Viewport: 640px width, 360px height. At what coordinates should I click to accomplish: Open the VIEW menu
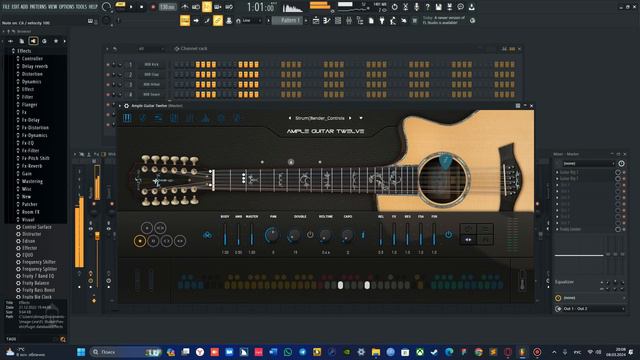53,7
